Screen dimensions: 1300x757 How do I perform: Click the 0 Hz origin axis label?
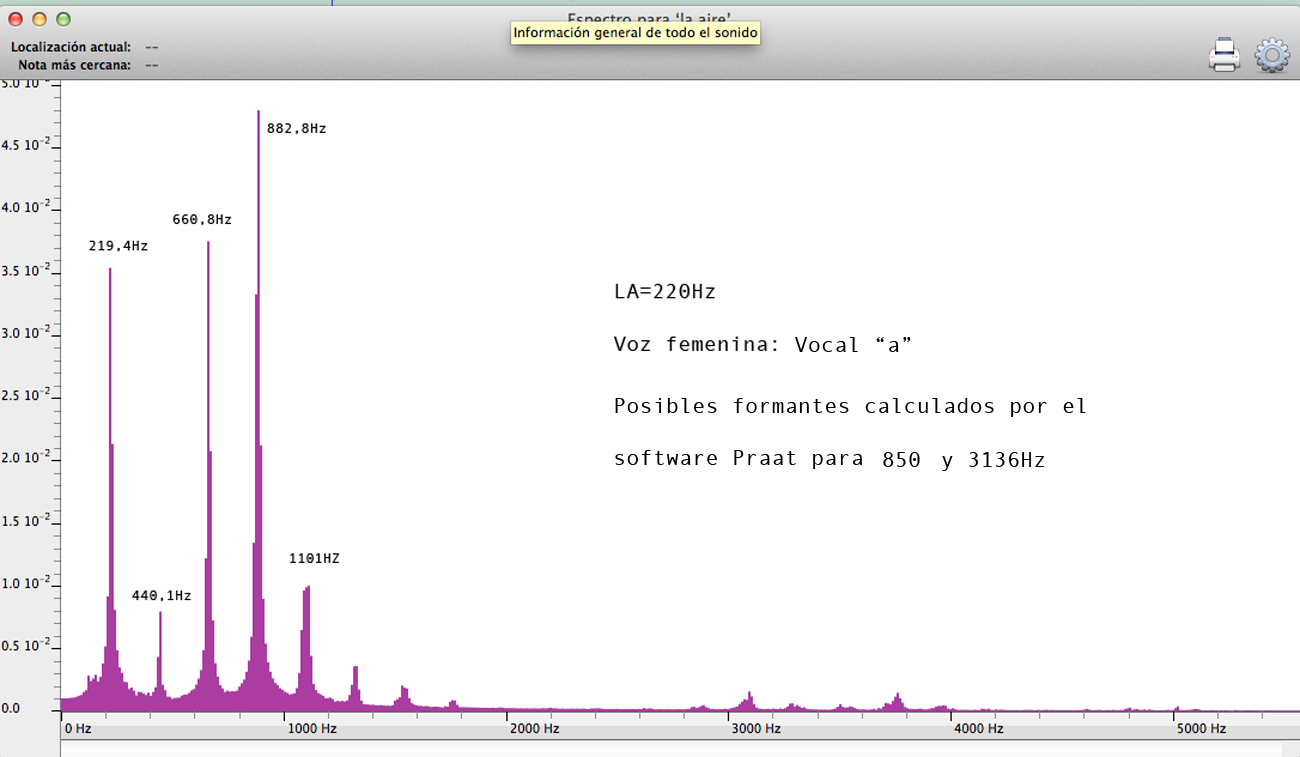click(x=78, y=729)
